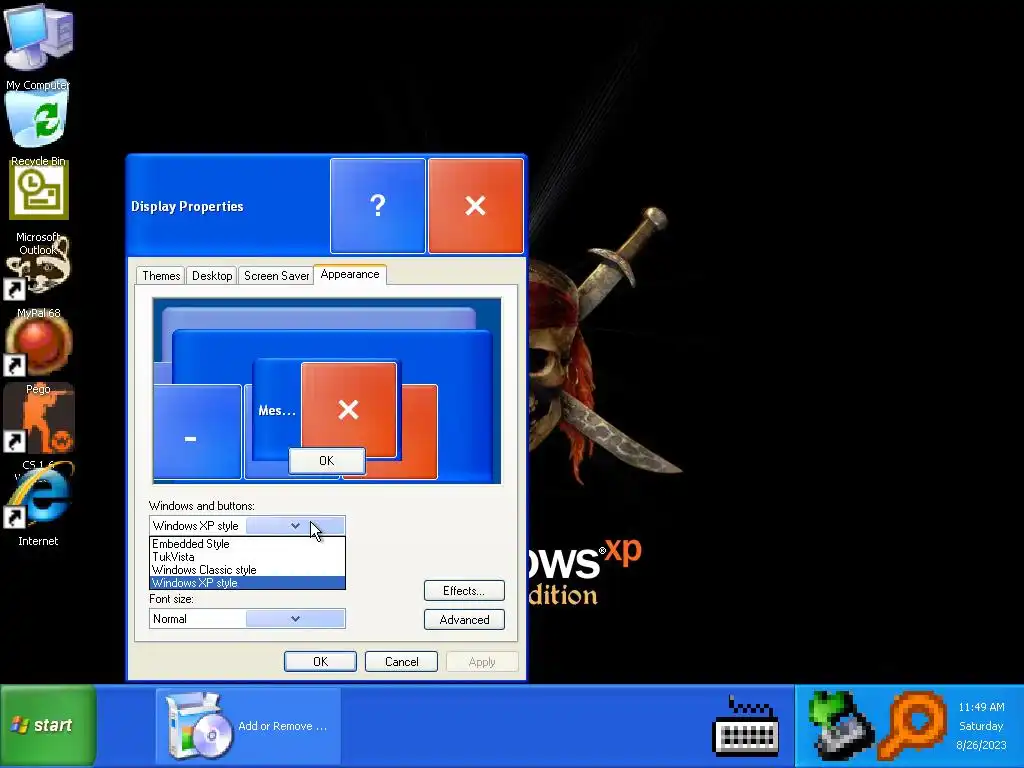Confirm with the dialog's OK button
The image size is (1024, 768).
click(x=320, y=662)
